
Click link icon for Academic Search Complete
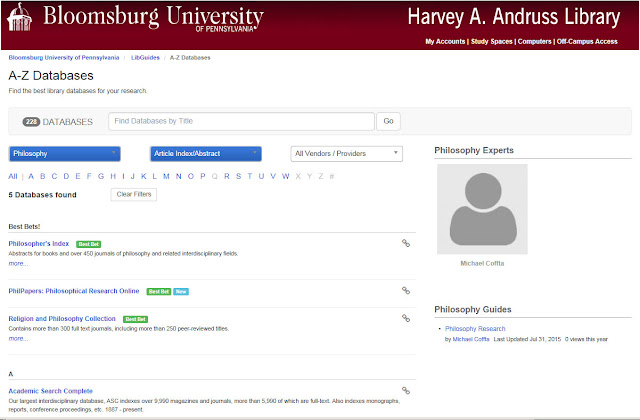[x=406, y=391]
